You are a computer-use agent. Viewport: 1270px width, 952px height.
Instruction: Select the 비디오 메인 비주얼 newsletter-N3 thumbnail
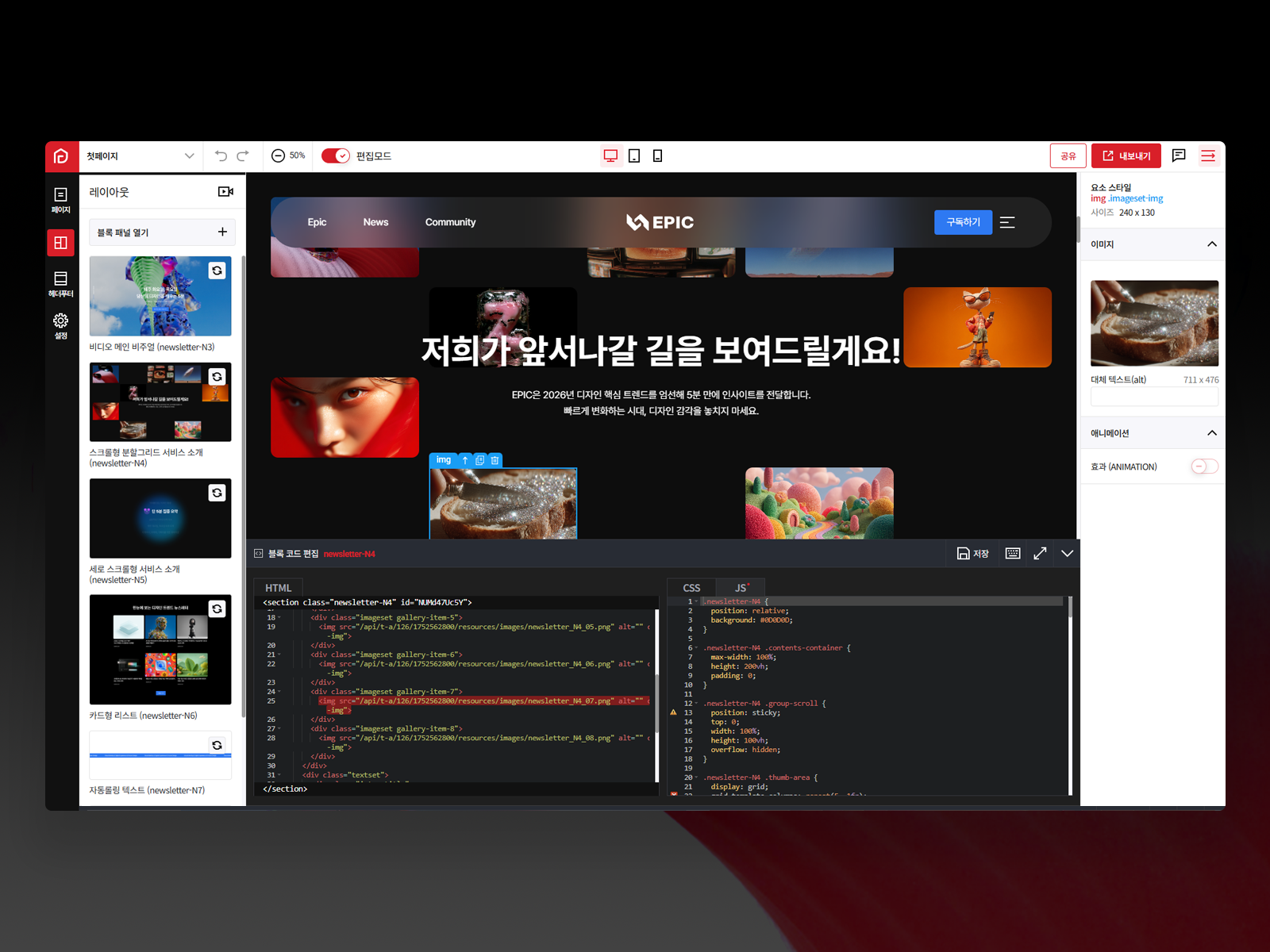pos(160,296)
